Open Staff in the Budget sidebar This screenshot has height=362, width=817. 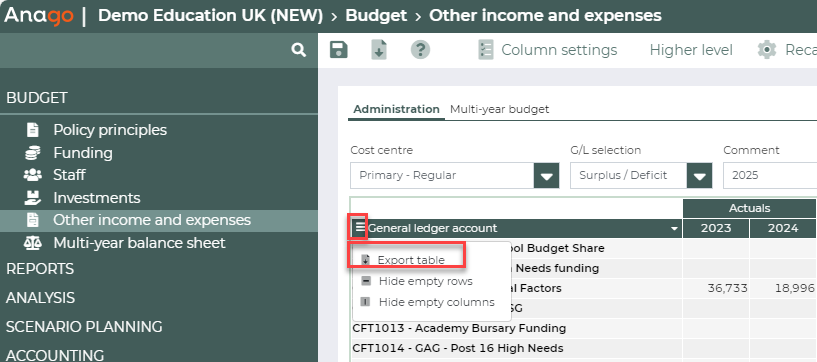(69, 175)
